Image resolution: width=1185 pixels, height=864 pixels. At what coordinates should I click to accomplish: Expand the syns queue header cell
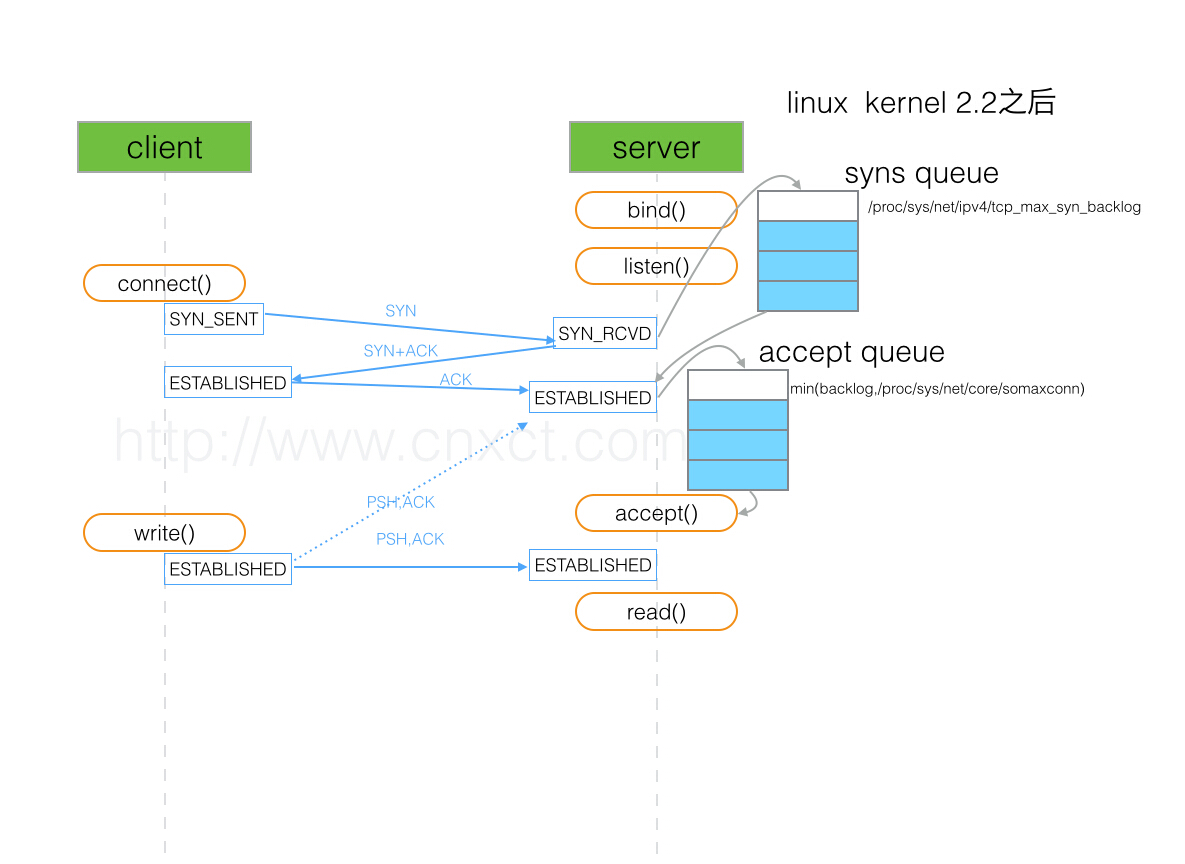click(807, 204)
